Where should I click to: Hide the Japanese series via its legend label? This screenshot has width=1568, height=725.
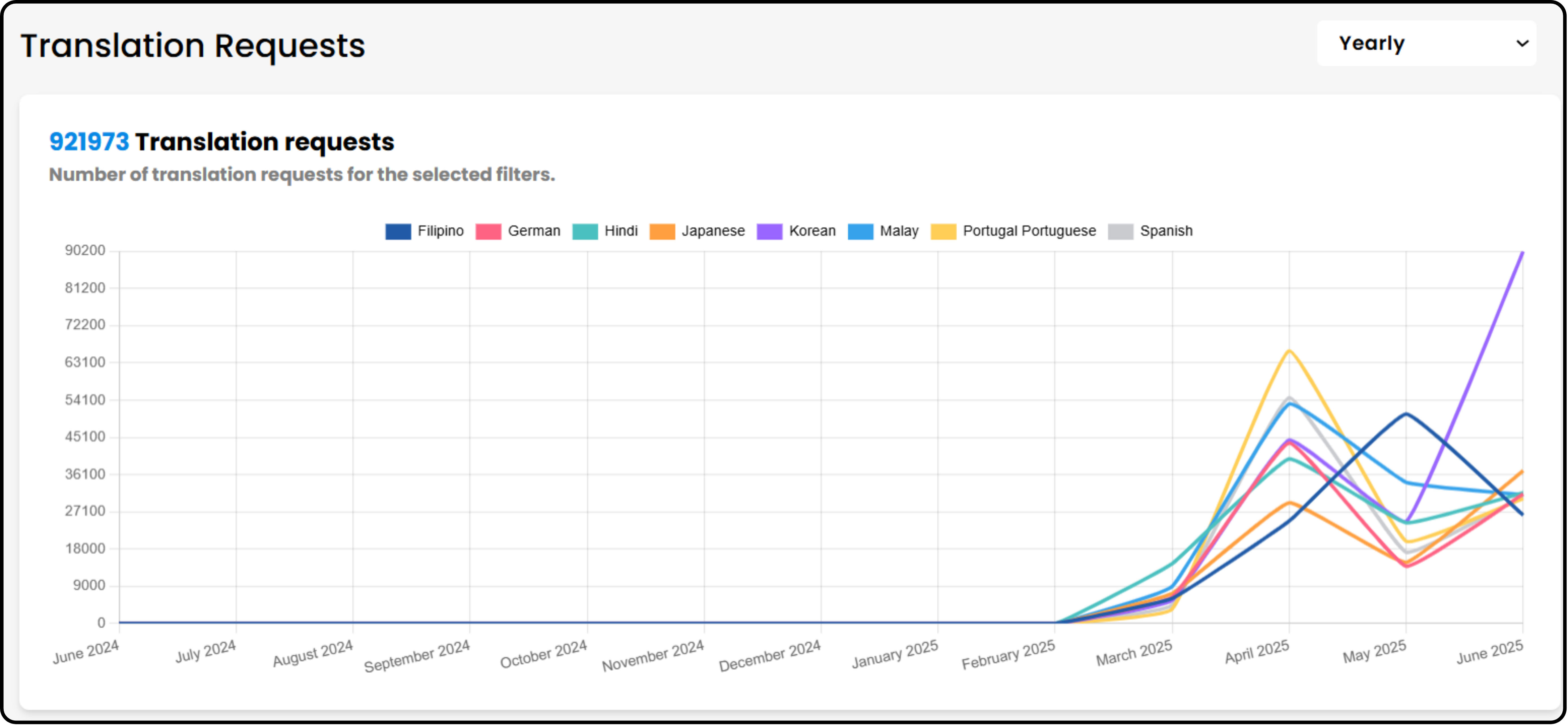click(713, 231)
